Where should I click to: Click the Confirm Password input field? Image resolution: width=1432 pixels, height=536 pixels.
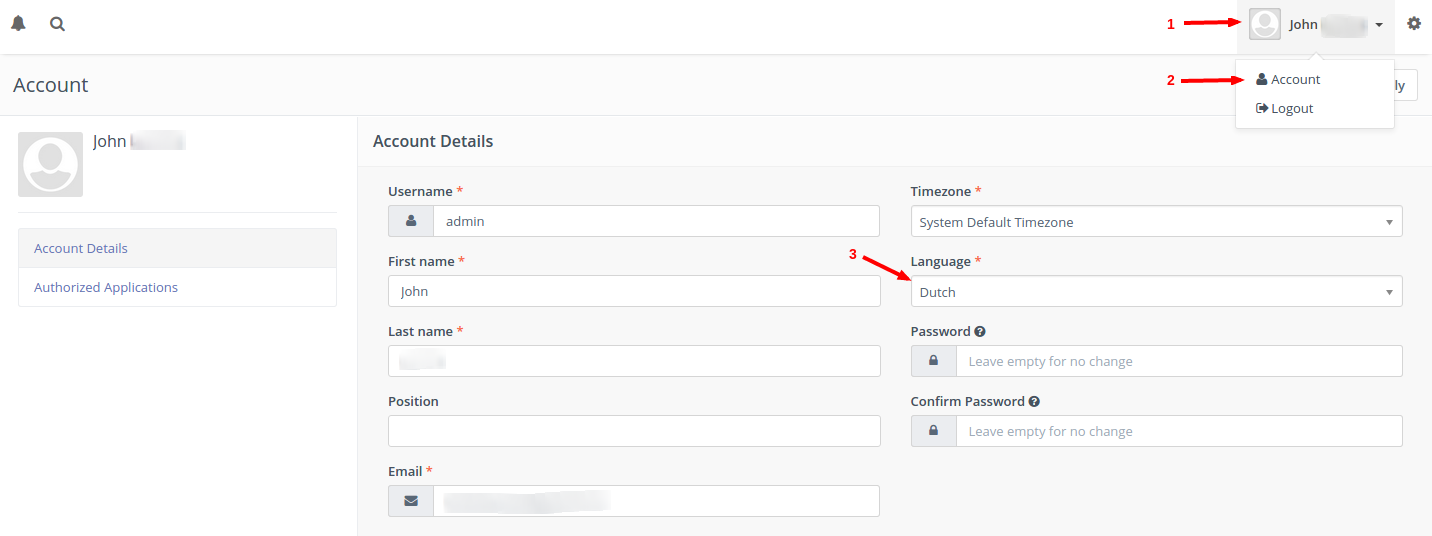[x=1178, y=431]
